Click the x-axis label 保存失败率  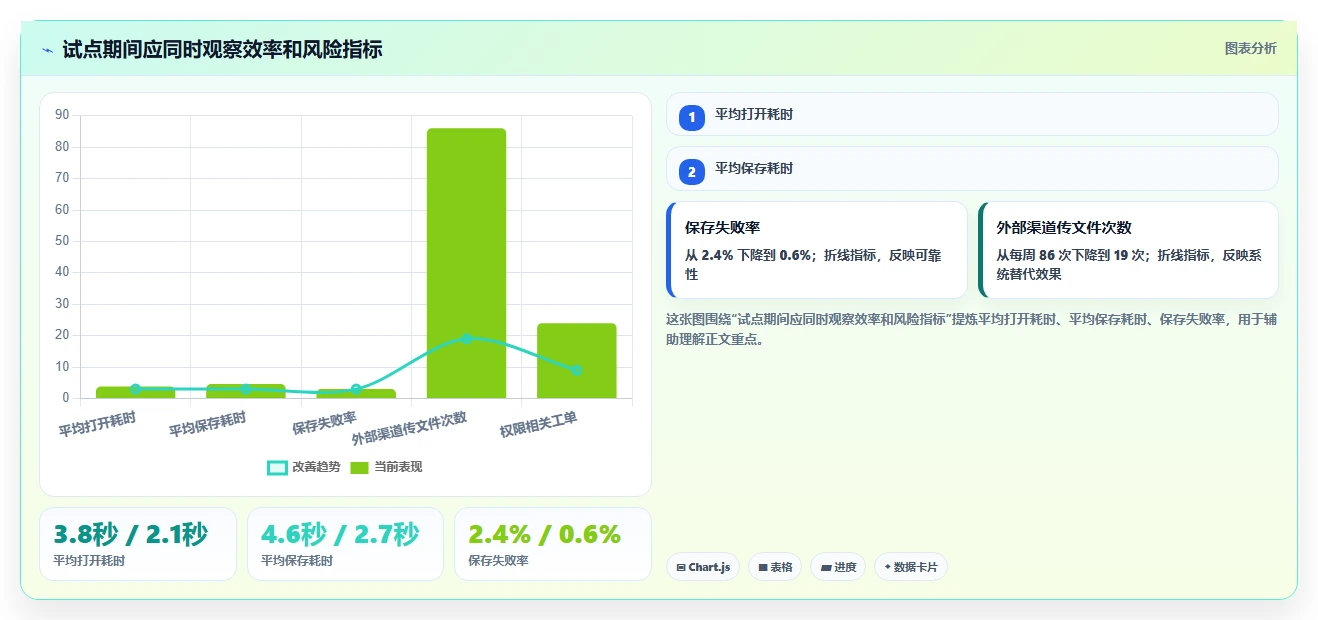pyautogui.click(x=324, y=424)
